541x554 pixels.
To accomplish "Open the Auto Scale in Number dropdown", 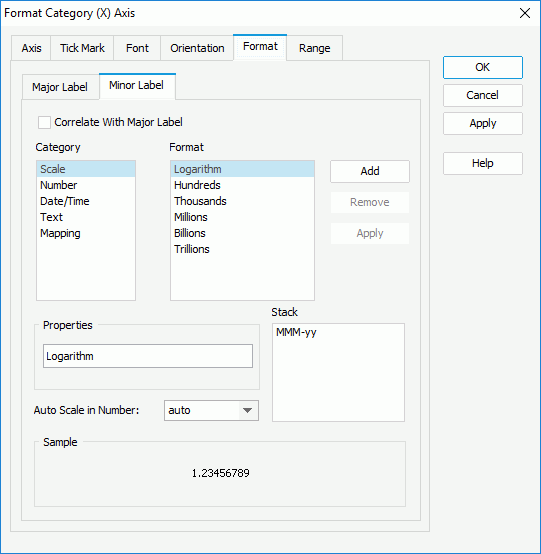I will click(x=211, y=410).
